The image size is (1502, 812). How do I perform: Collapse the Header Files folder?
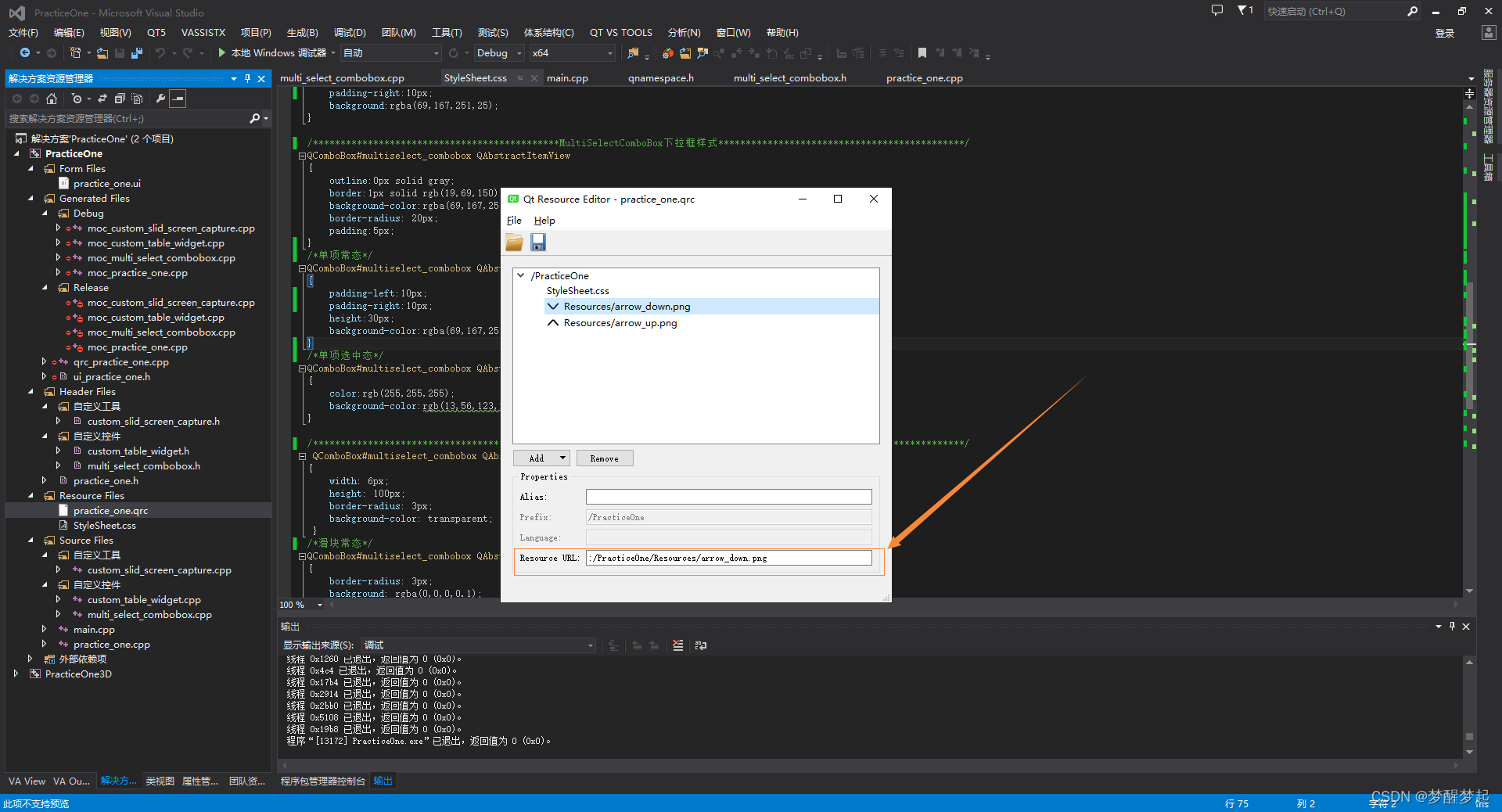[x=31, y=392]
